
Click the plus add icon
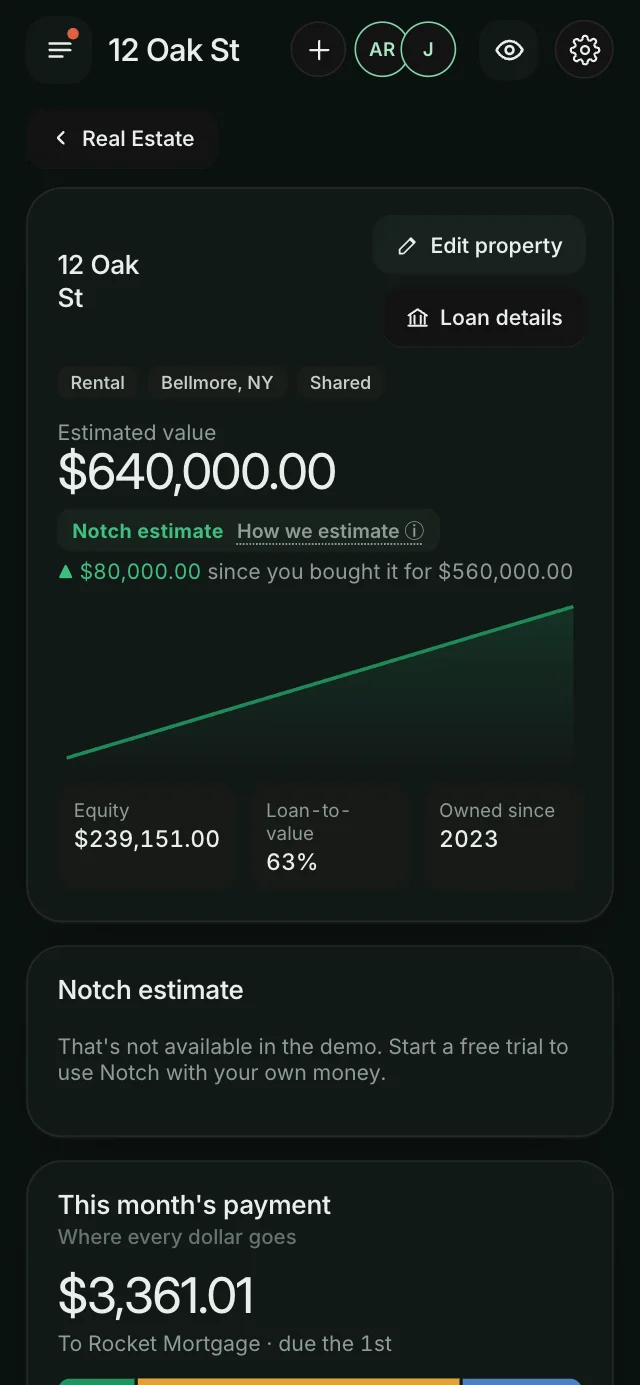pyautogui.click(x=319, y=50)
